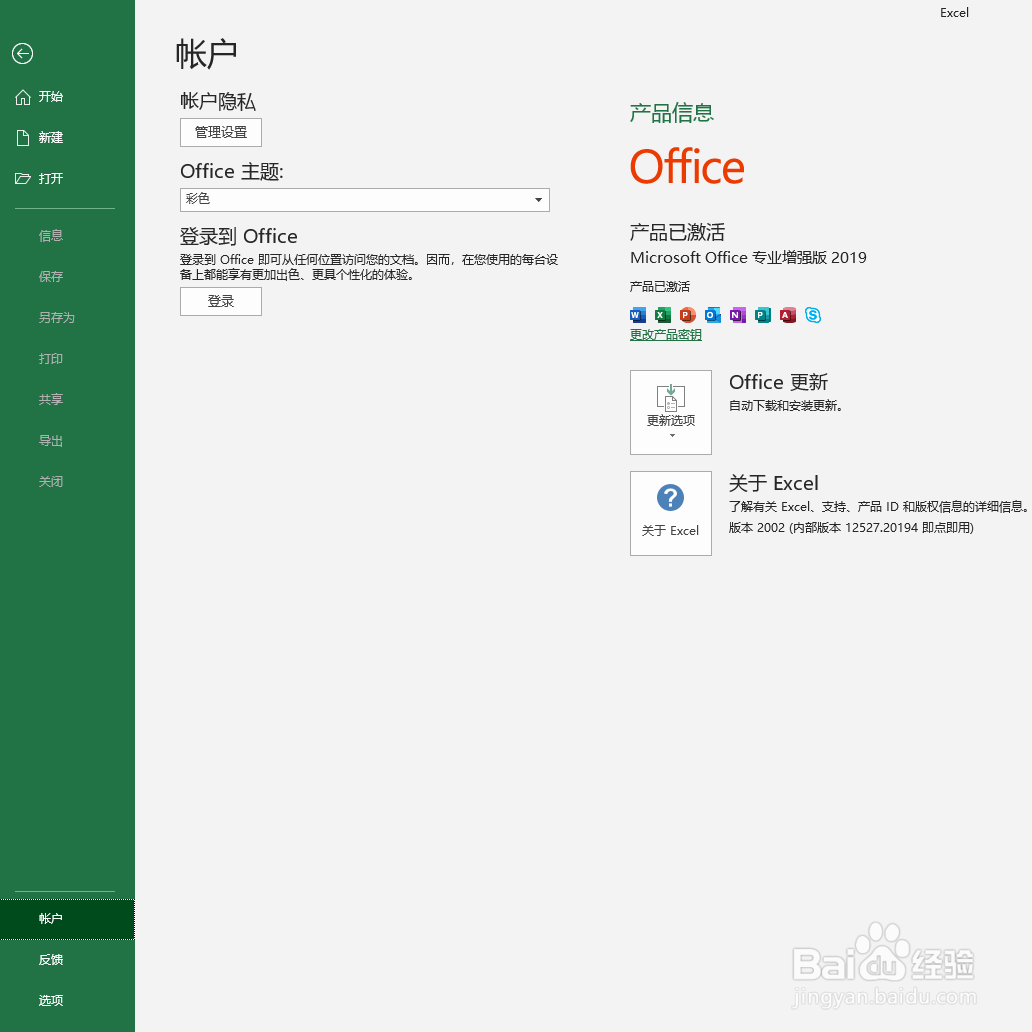Click the Word app icon
The image size is (1032, 1032).
[x=637, y=315]
